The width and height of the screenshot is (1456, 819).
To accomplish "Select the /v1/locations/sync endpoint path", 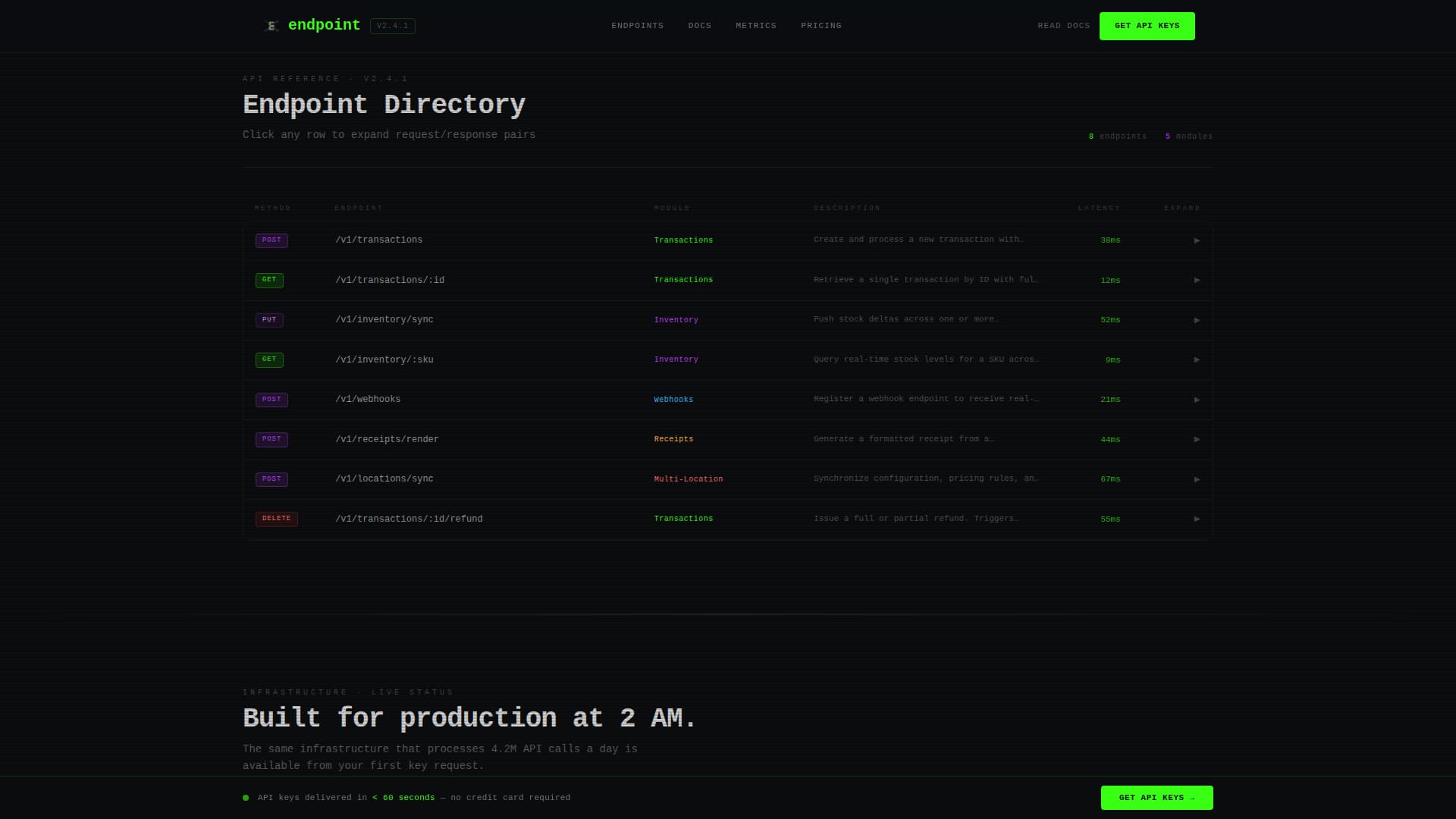I will point(384,479).
